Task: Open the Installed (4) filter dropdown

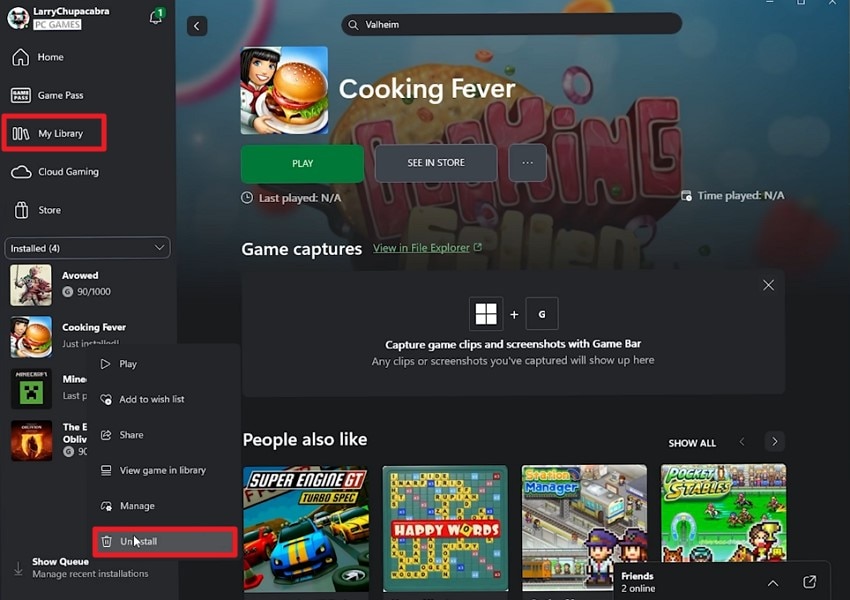Action: coord(87,247)
